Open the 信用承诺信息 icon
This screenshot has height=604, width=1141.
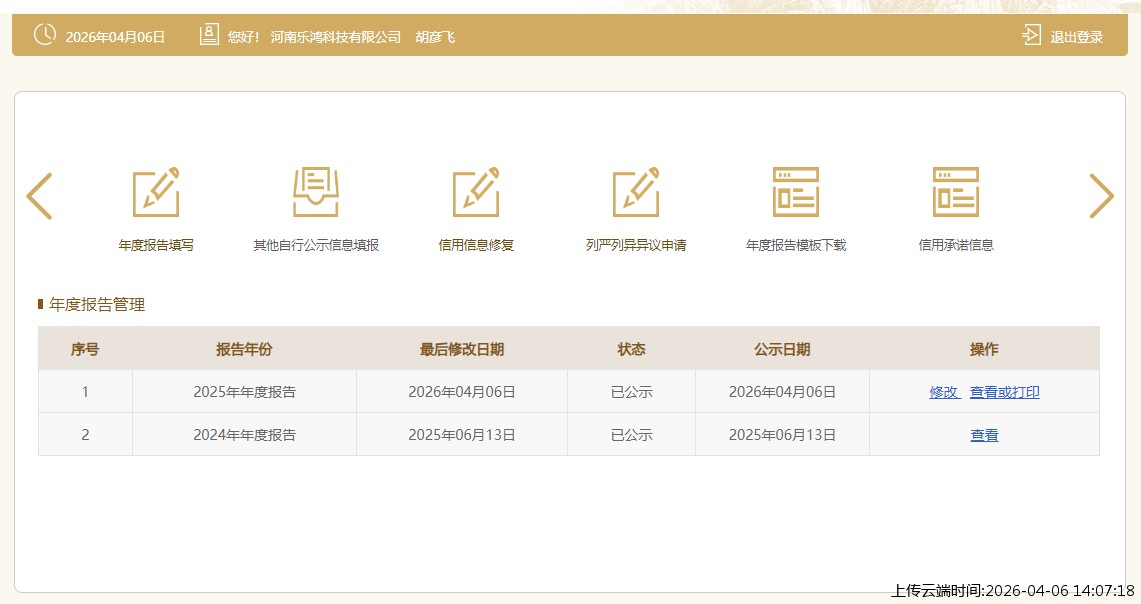click(x=956, y=193)
